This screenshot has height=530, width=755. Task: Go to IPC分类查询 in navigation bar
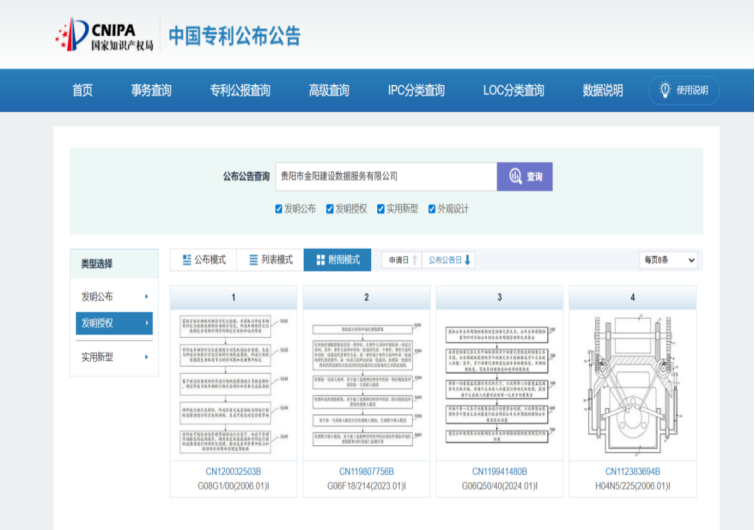[416, 90]
